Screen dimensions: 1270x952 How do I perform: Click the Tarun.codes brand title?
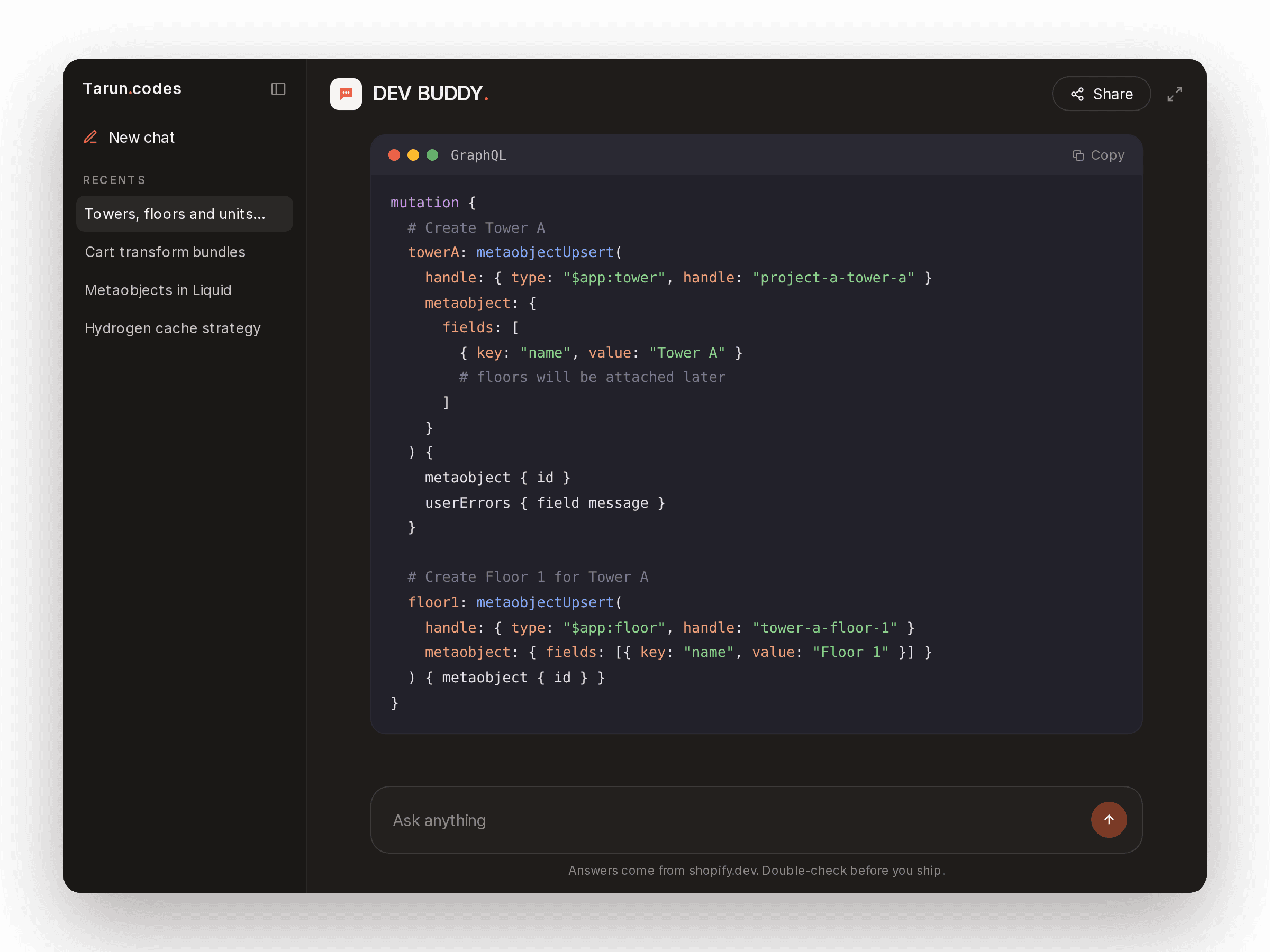(132, 88)
